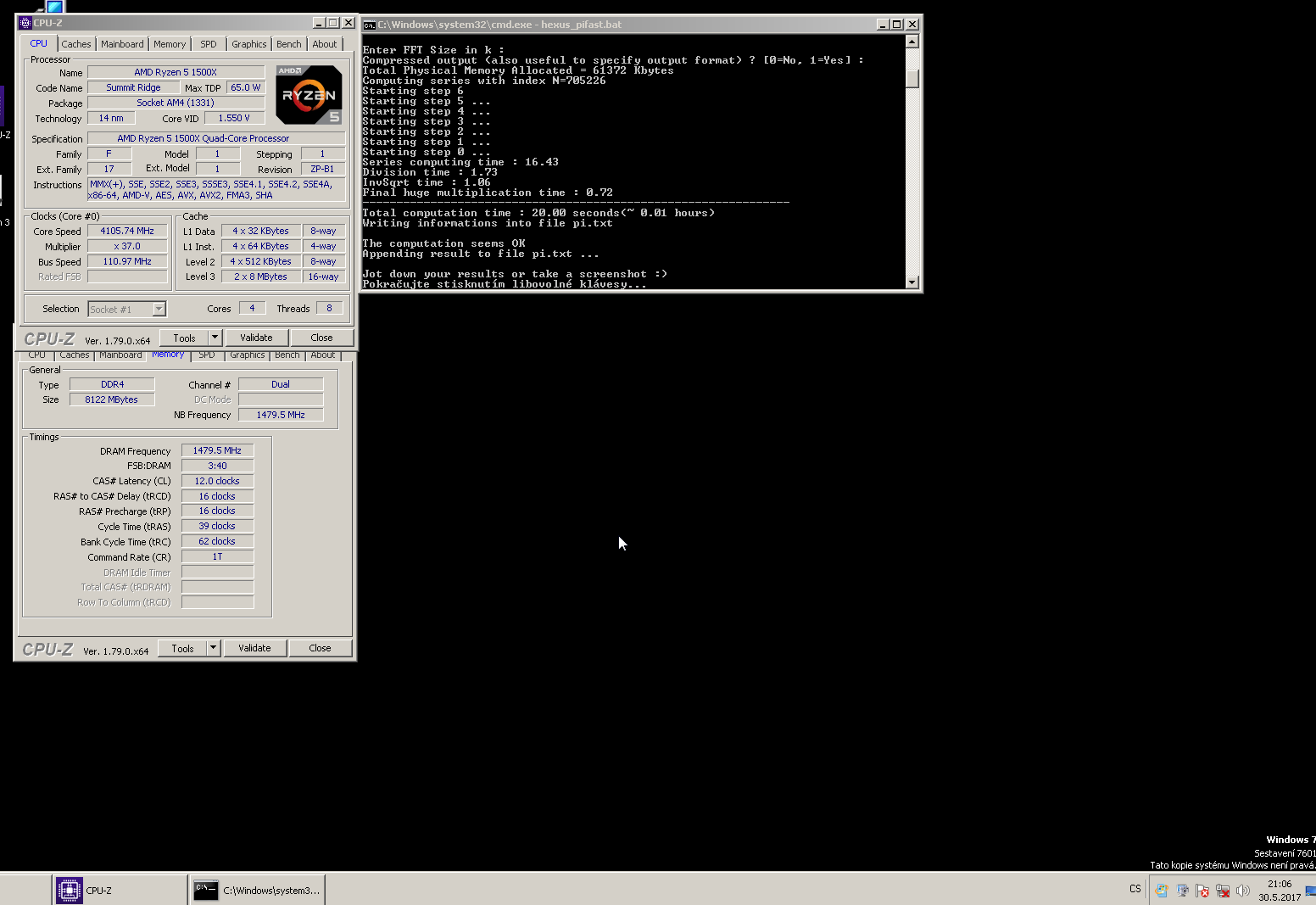Click CPU-Z title bar app icon
This screenshot has width=1316, height=905.
coord(25,23)
